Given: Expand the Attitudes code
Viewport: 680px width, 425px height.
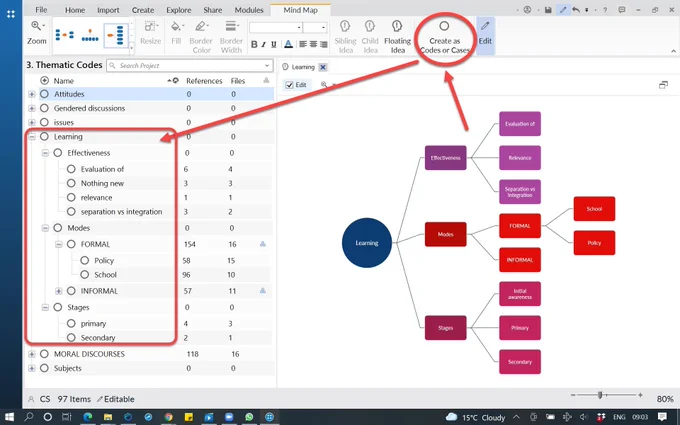Looking at the screenshot, I should point(32,94).
